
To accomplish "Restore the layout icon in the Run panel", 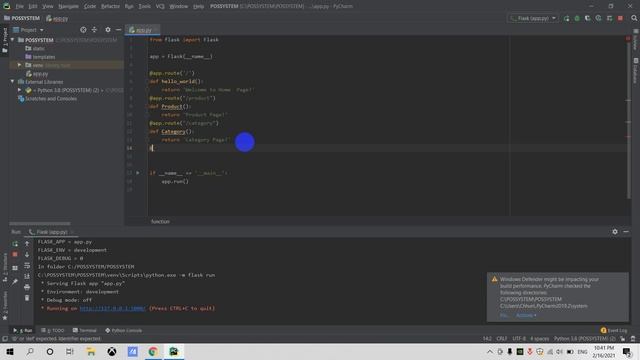I will (15, 268).
